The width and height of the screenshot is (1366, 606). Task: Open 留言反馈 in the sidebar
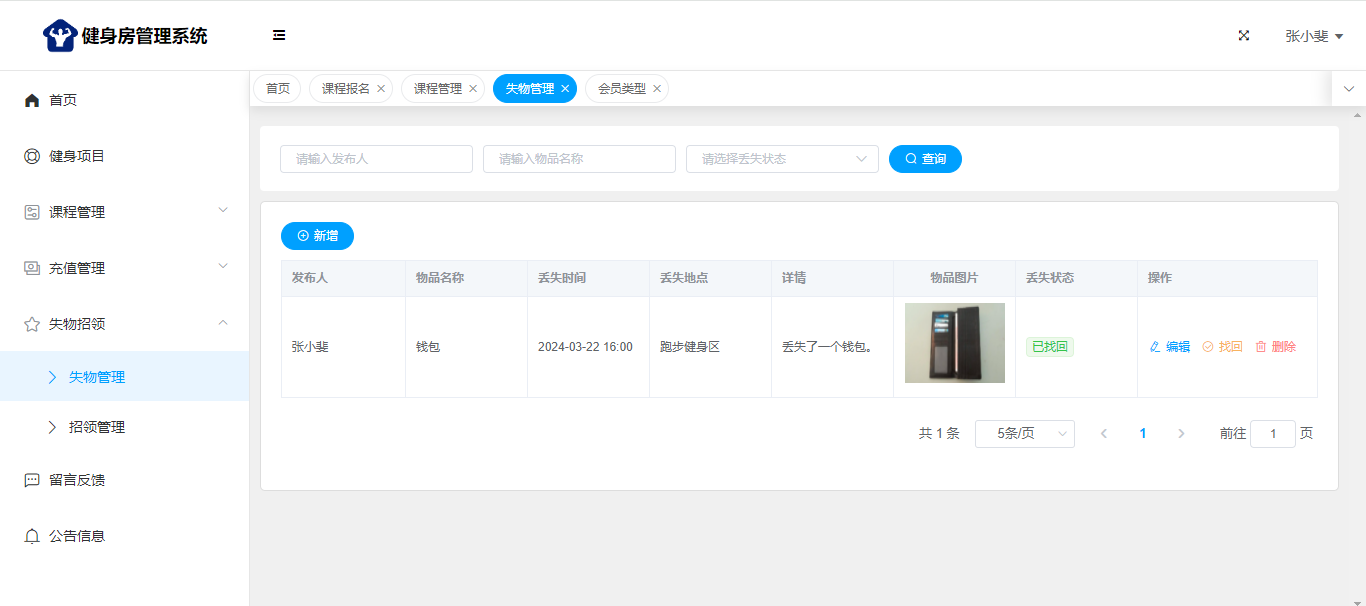[77, 480]
